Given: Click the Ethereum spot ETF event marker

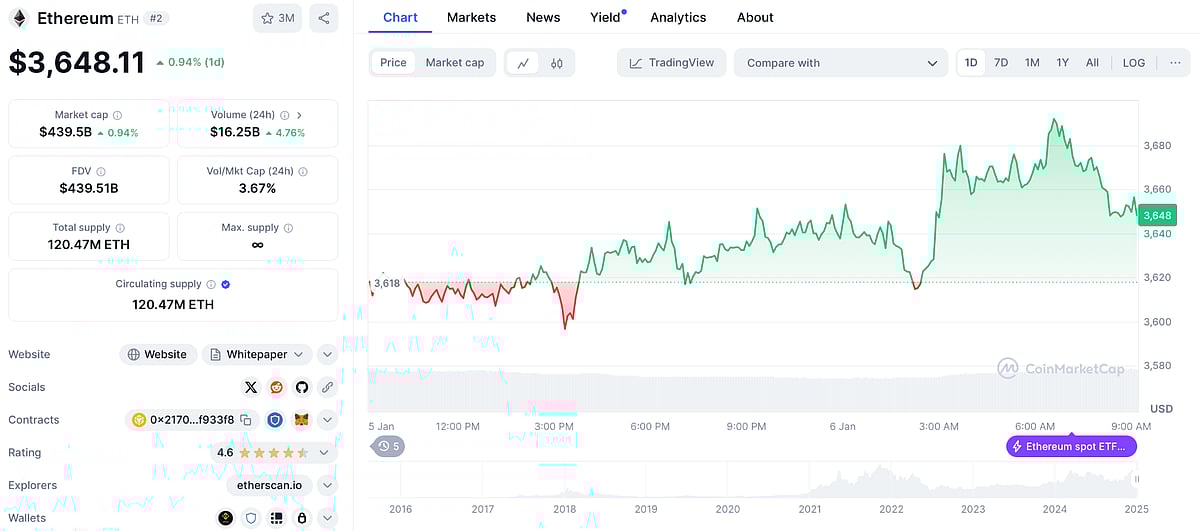Looking at the screenshot, I should tap(1071, 446).
